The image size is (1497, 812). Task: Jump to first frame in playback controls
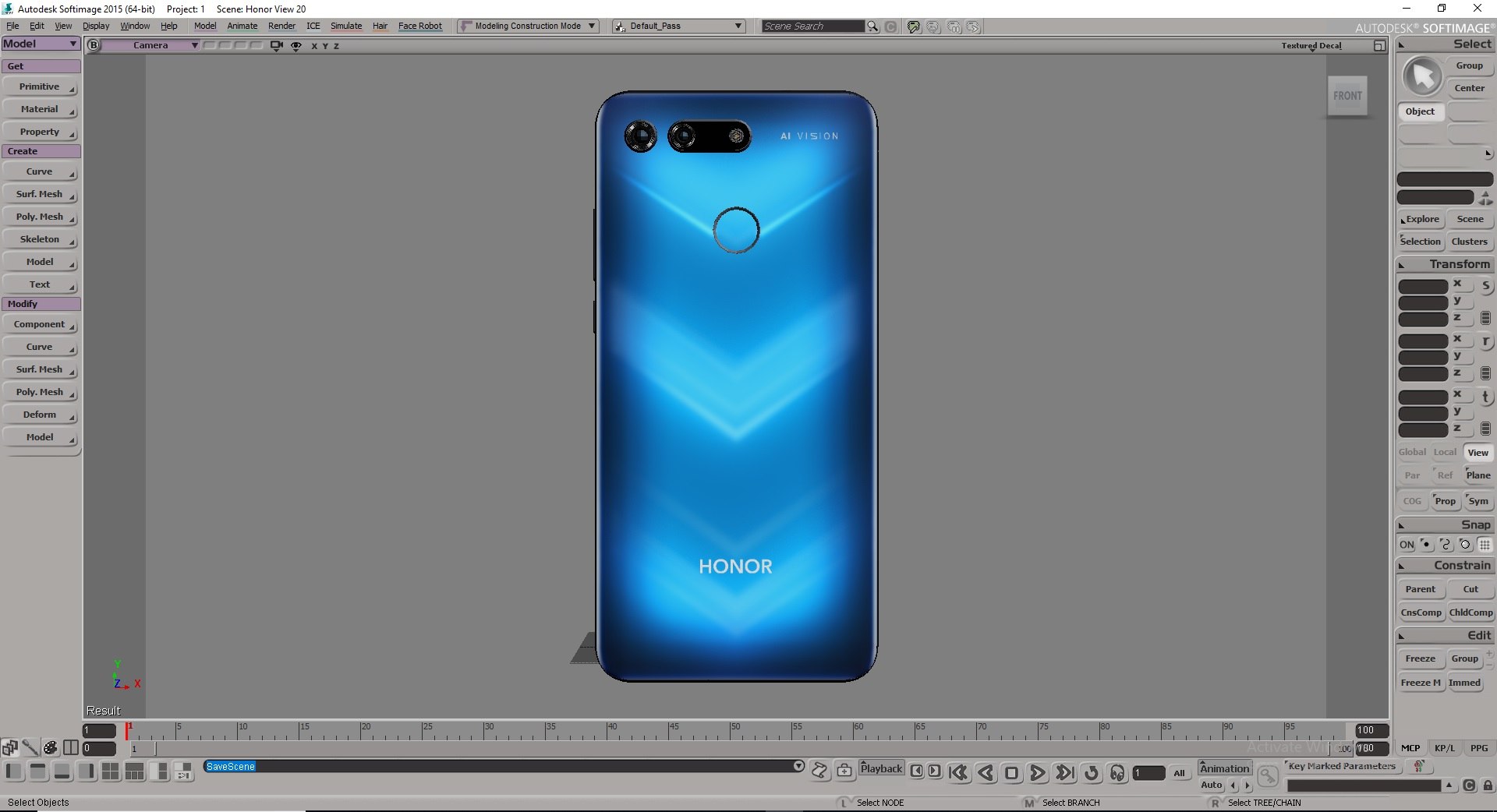[959, 772]
